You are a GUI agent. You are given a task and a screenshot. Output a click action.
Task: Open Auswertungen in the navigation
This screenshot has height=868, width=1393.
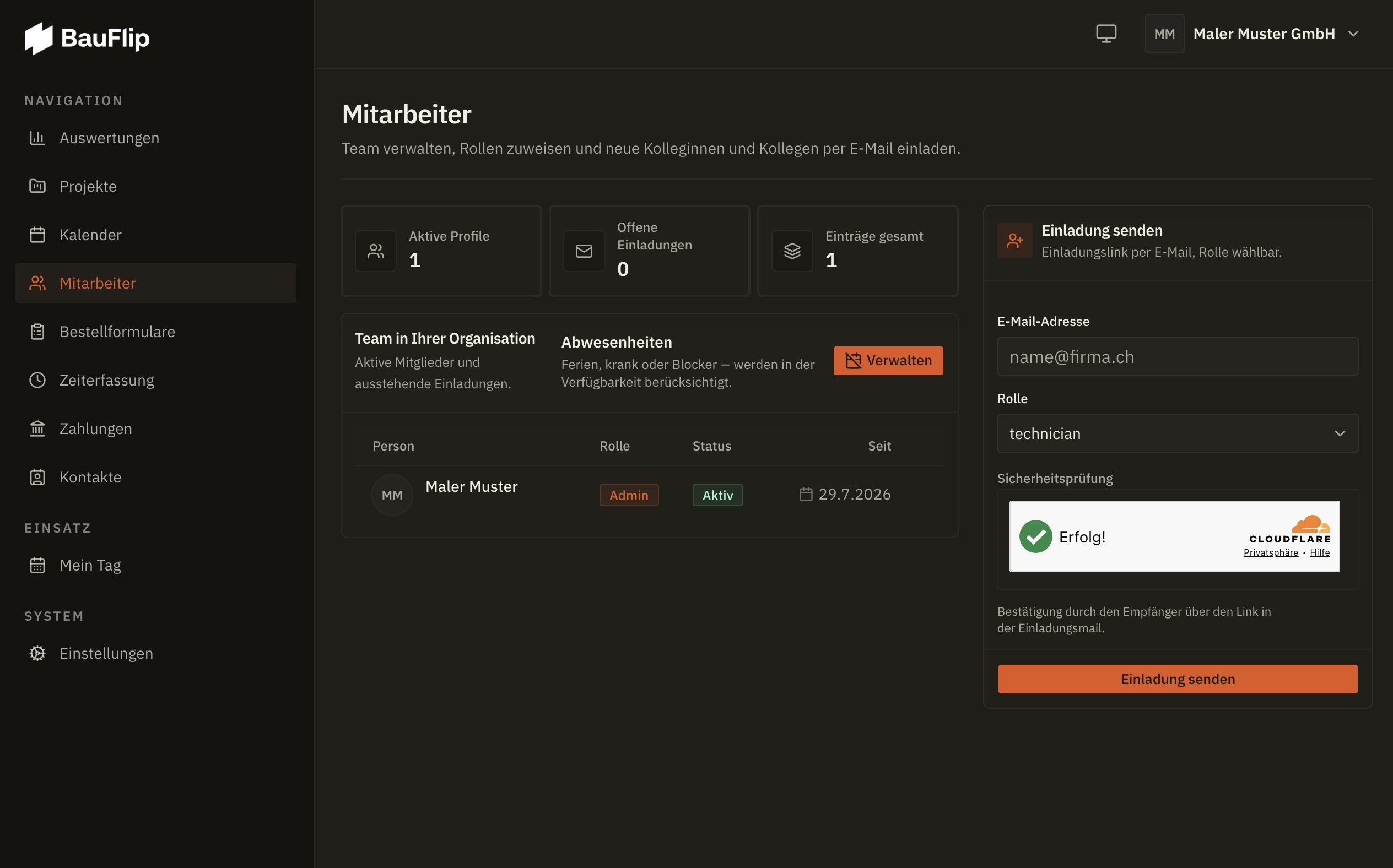155,138
